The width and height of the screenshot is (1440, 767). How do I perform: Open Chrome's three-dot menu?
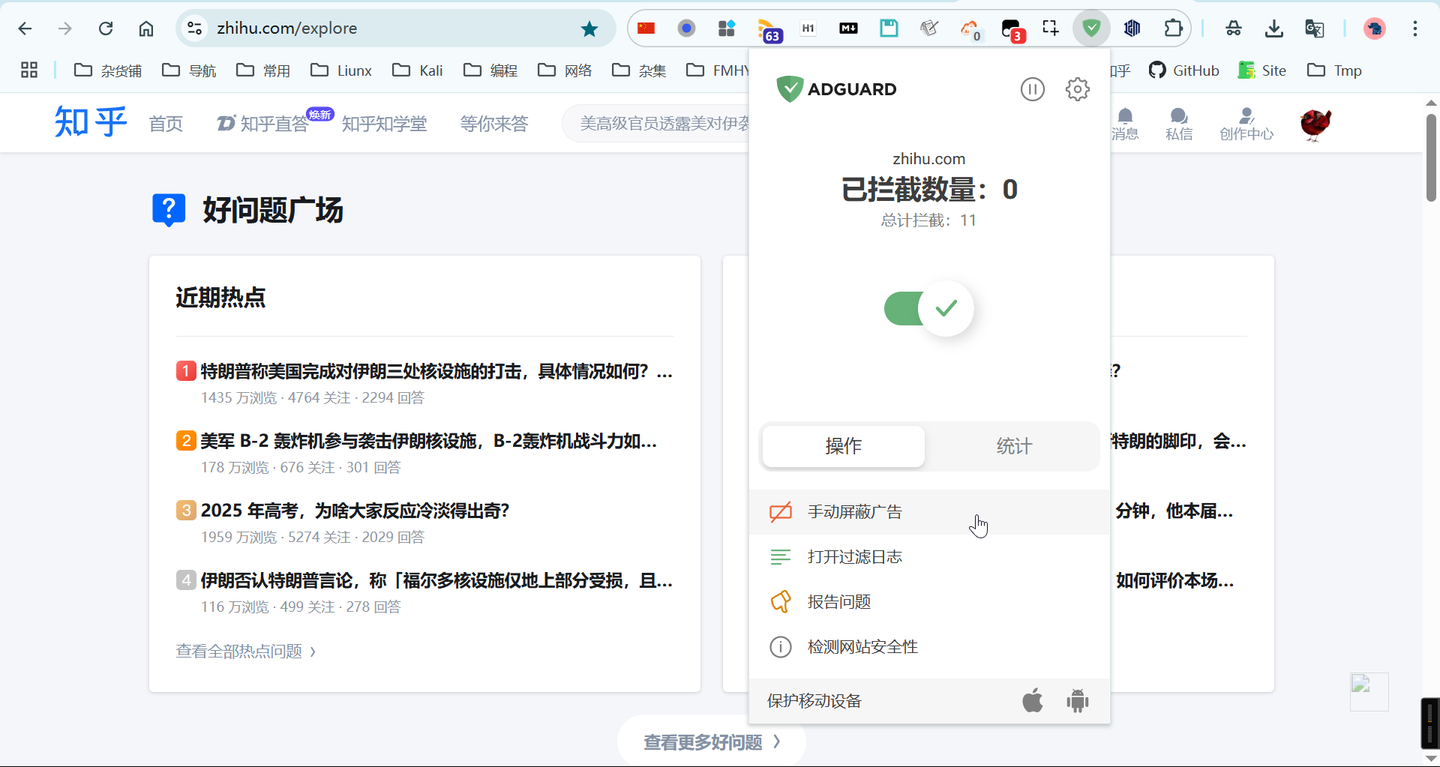tap(1417, 28)
